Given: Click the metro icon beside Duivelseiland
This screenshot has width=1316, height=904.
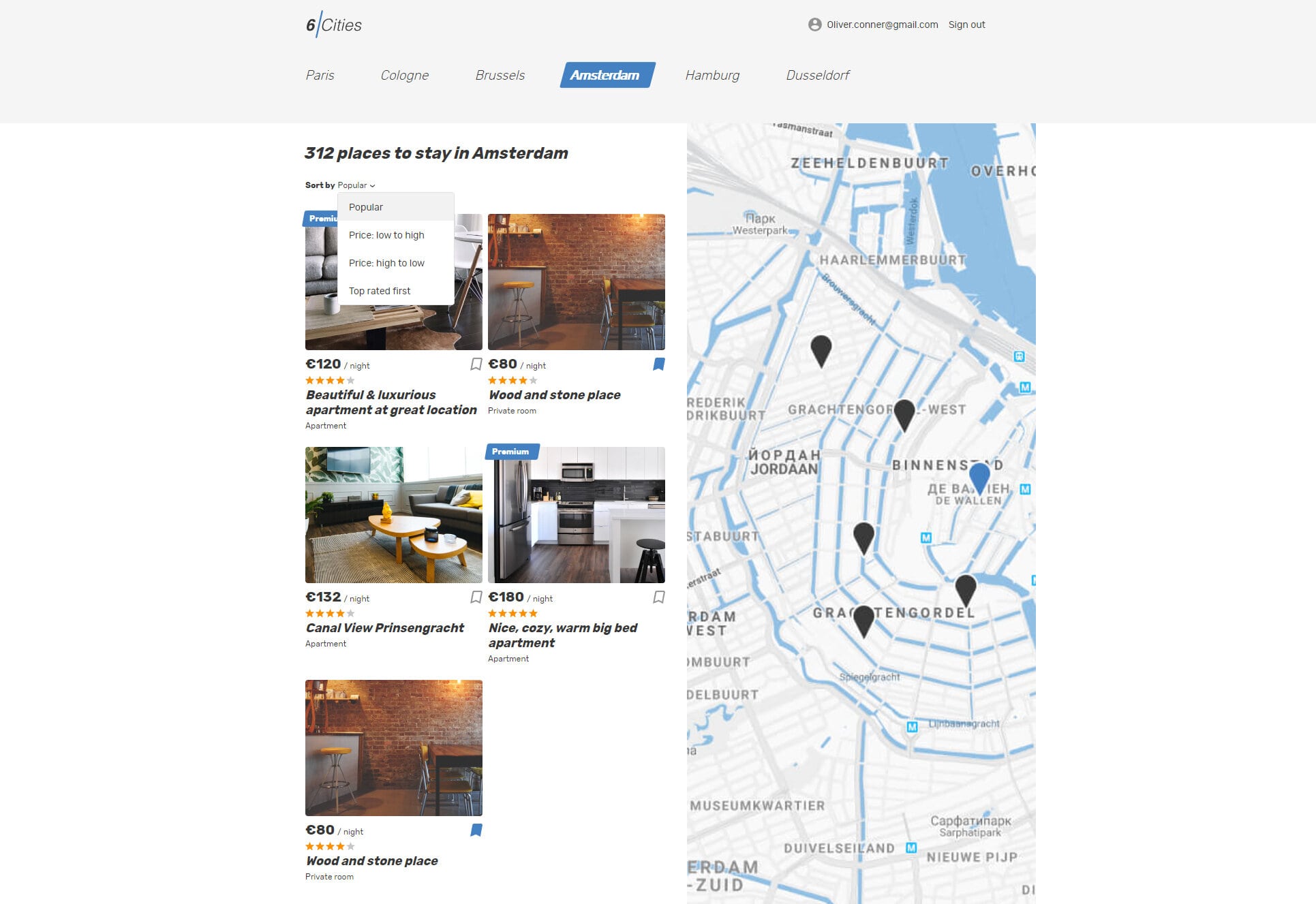Looking at the screenshot, I should pyautogui.click(x=911, y=848).
